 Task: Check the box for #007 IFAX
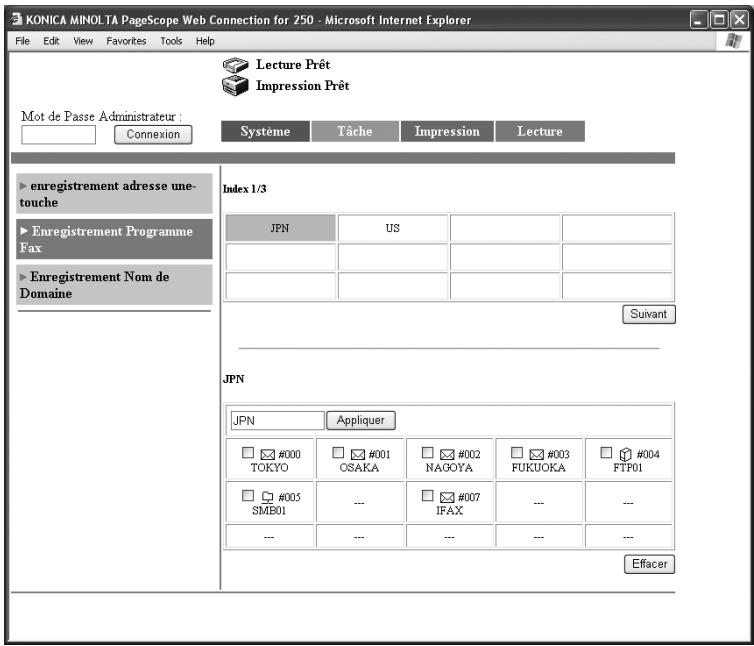point(427,495)
